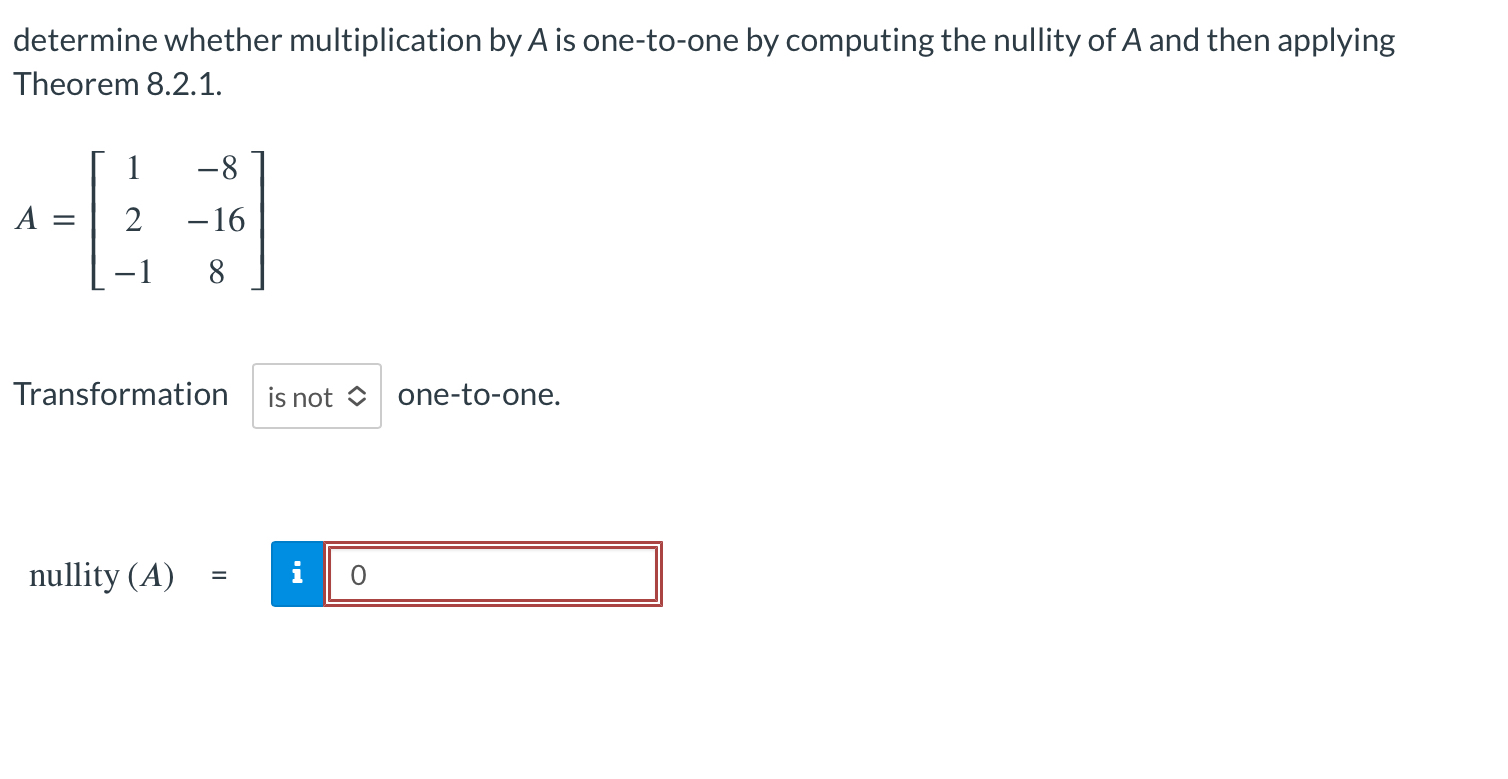Select the stacked arrows icon in the selector
The width and height of the screenshot is (1508, 779).
coord(357,396)
